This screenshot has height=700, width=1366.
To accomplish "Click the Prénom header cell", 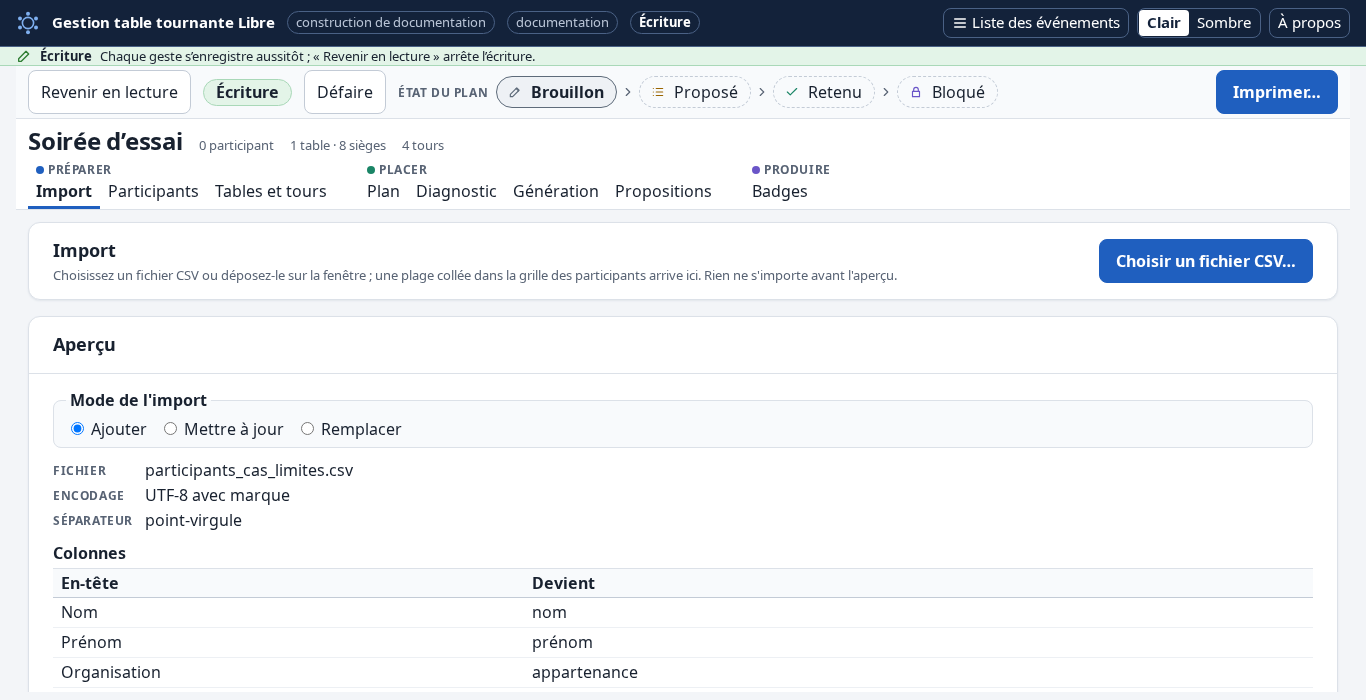I will (x=288, y=642).
